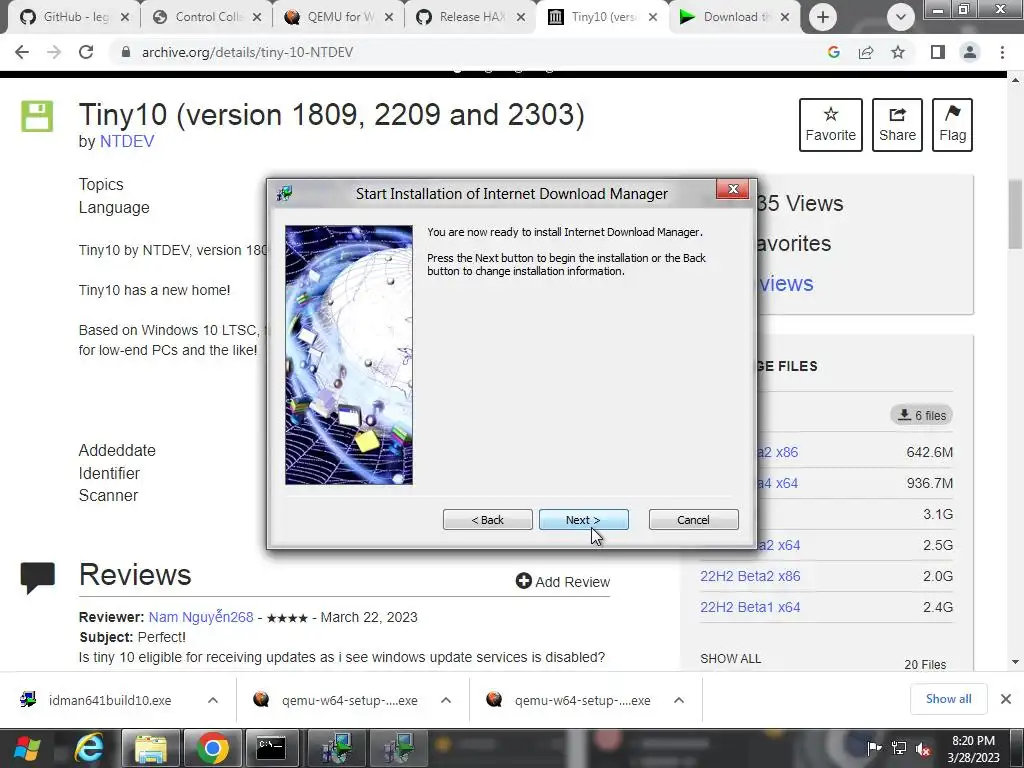Bookmark this page with the star icon

click(898, 52)
